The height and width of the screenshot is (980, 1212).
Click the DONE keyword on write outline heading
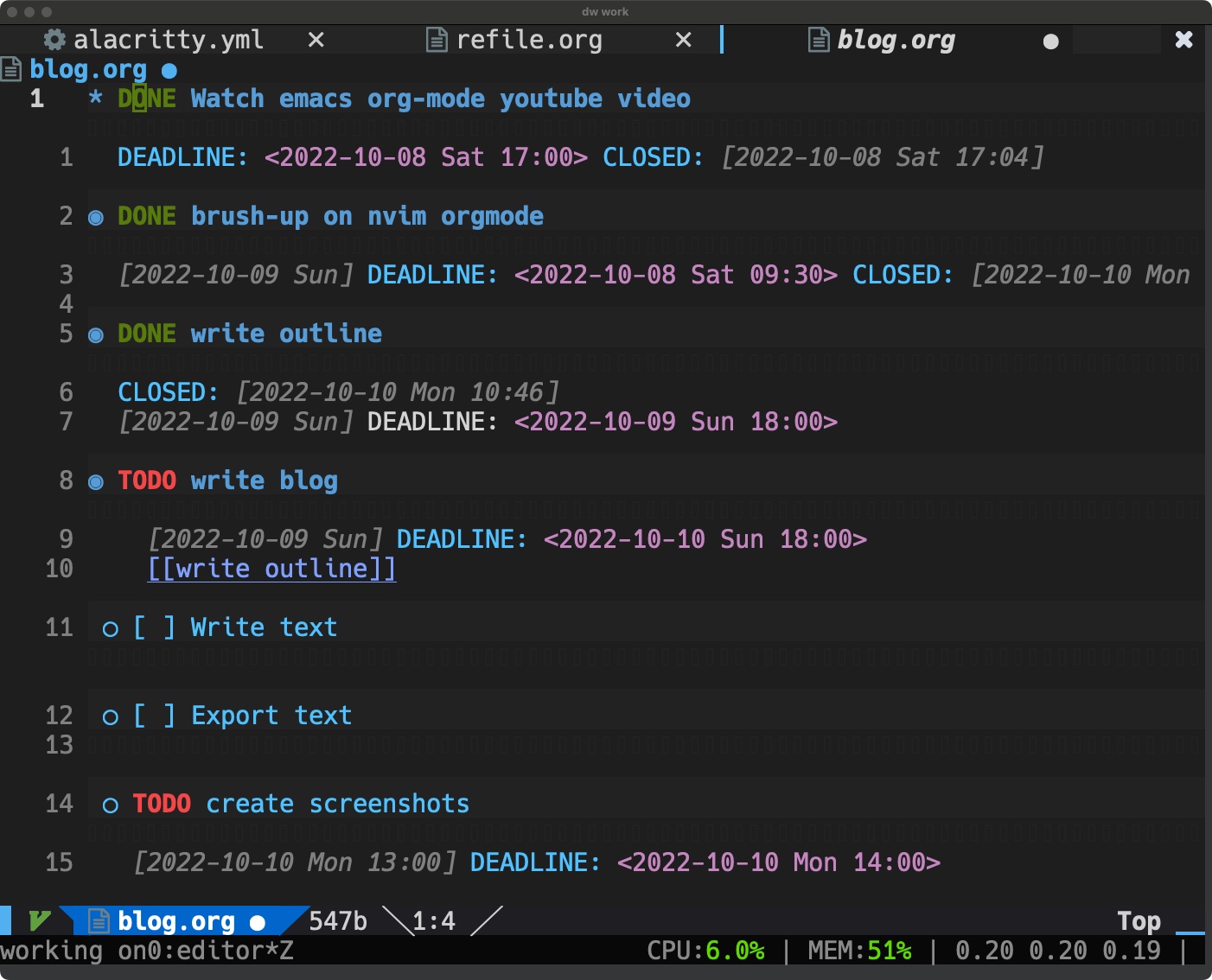pos(147,334)
